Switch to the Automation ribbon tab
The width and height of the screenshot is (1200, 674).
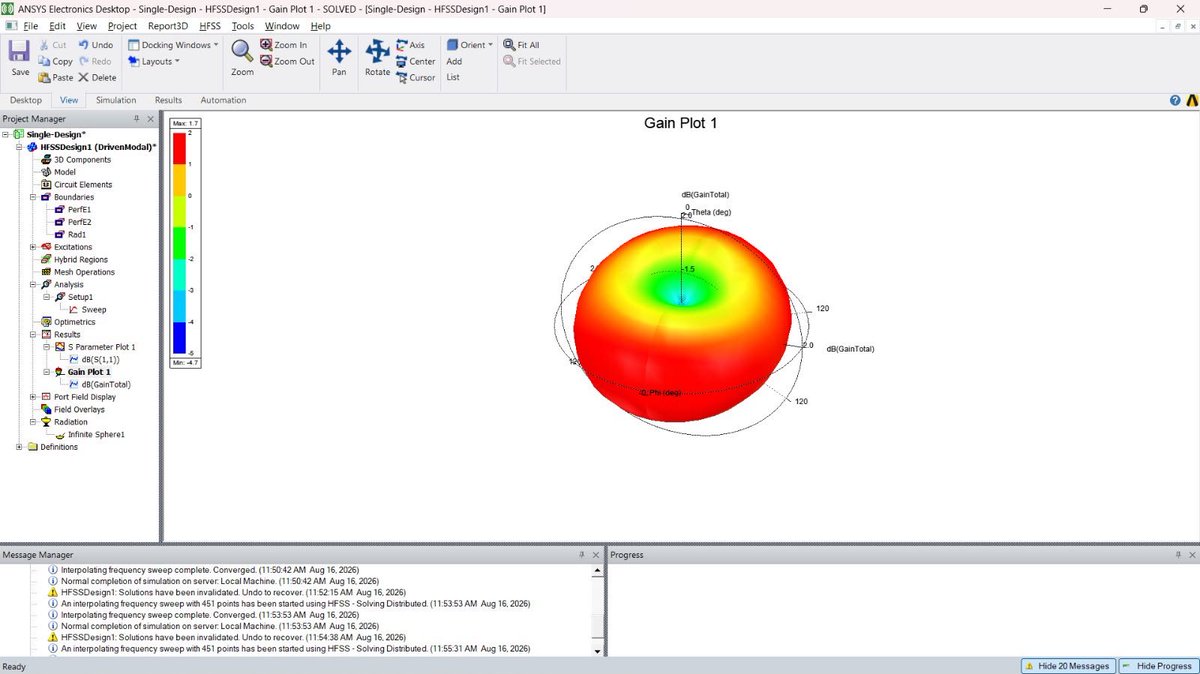223,100
